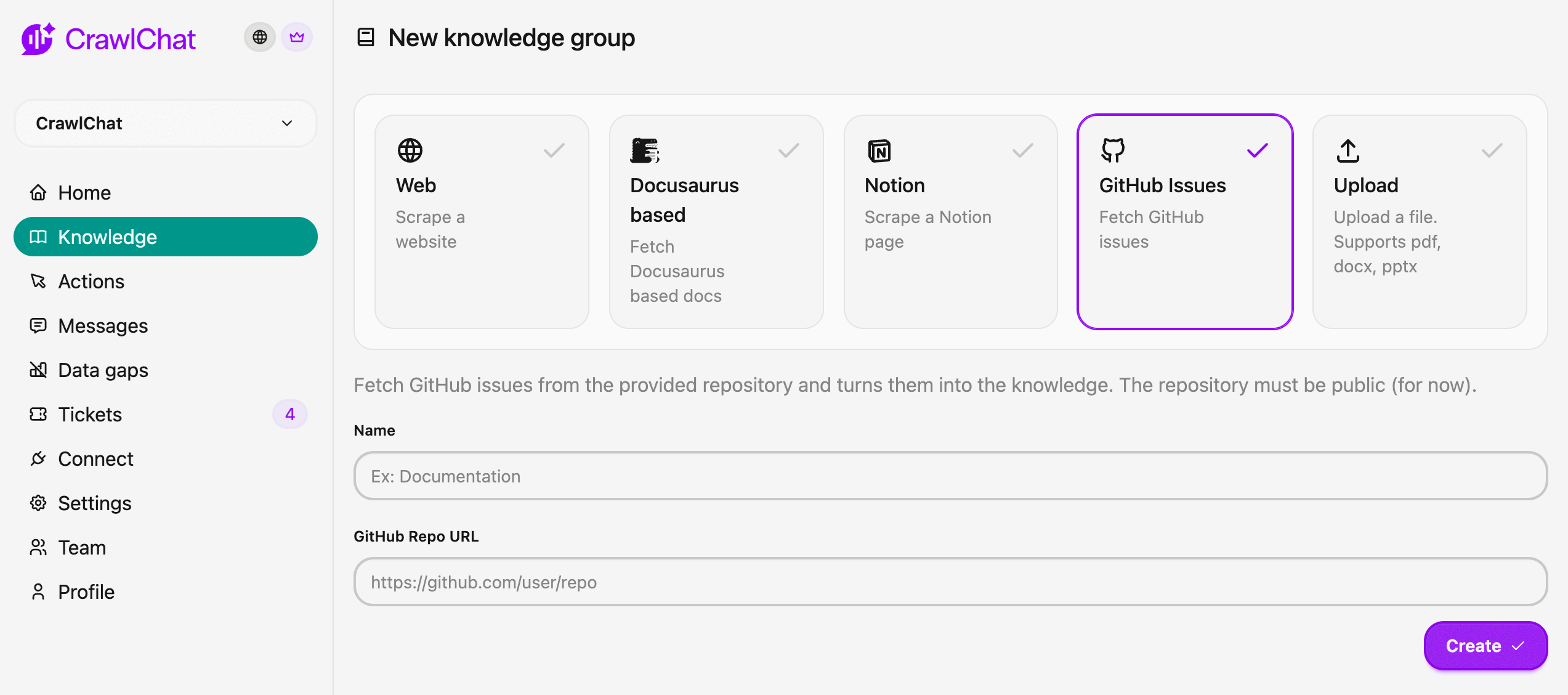Click the book icon beside page title
Screen dimensions: 1568x695
[366, 37]
